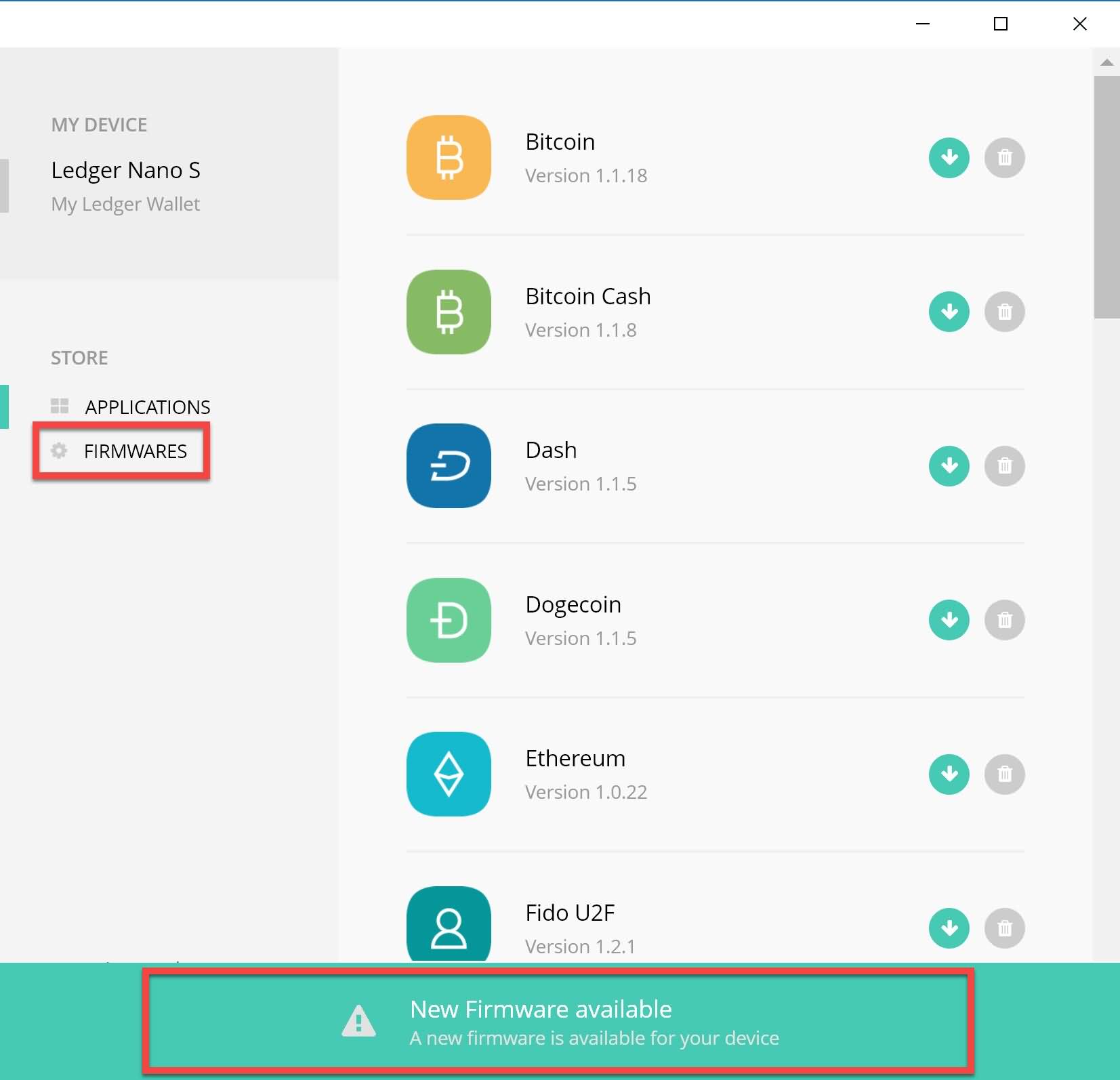Click the 'MY DEVICE' heading
The height and width of the screenshot is (1080, 1120).
99,125
